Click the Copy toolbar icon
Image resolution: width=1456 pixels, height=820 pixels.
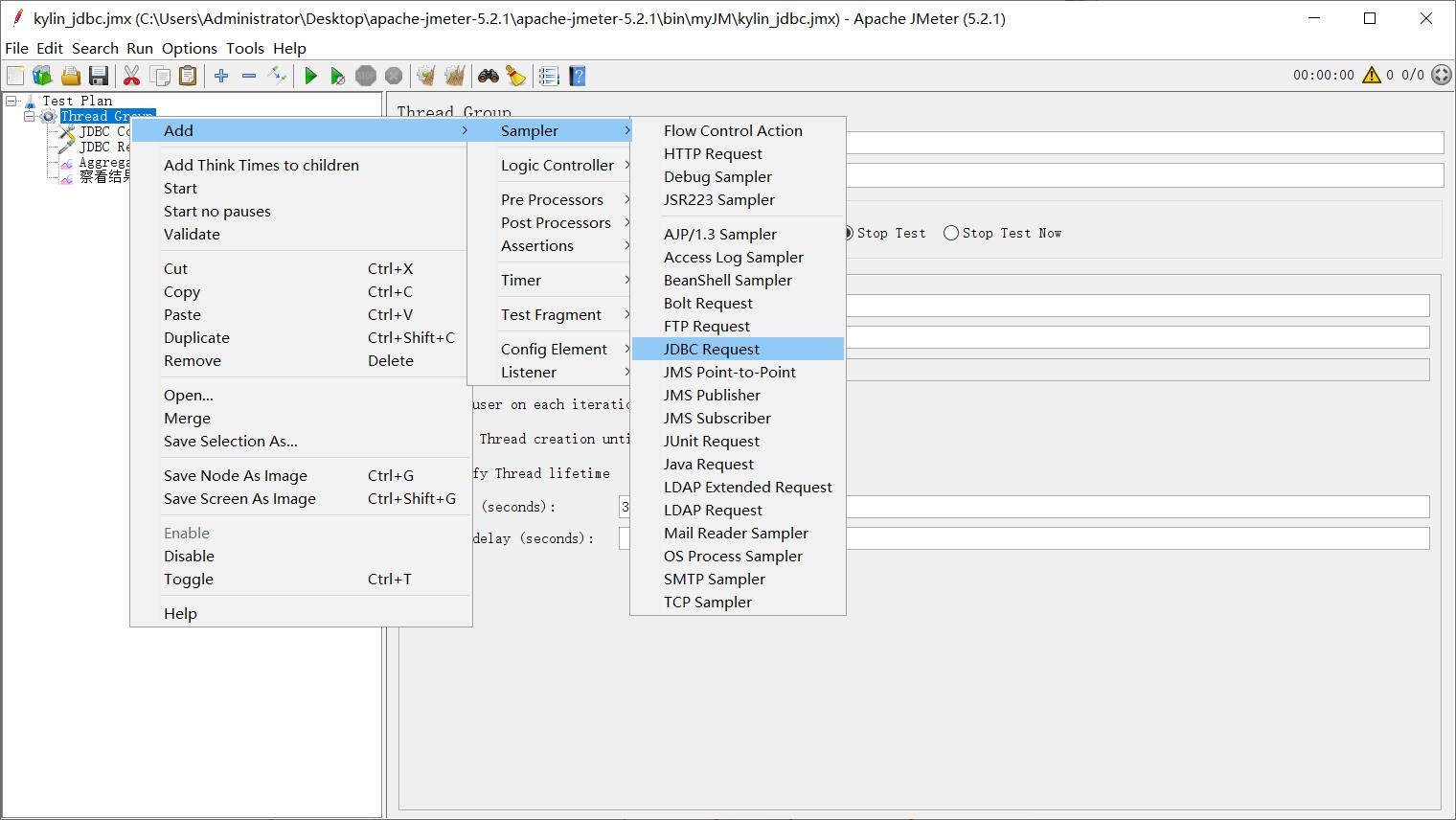[160, 76]
